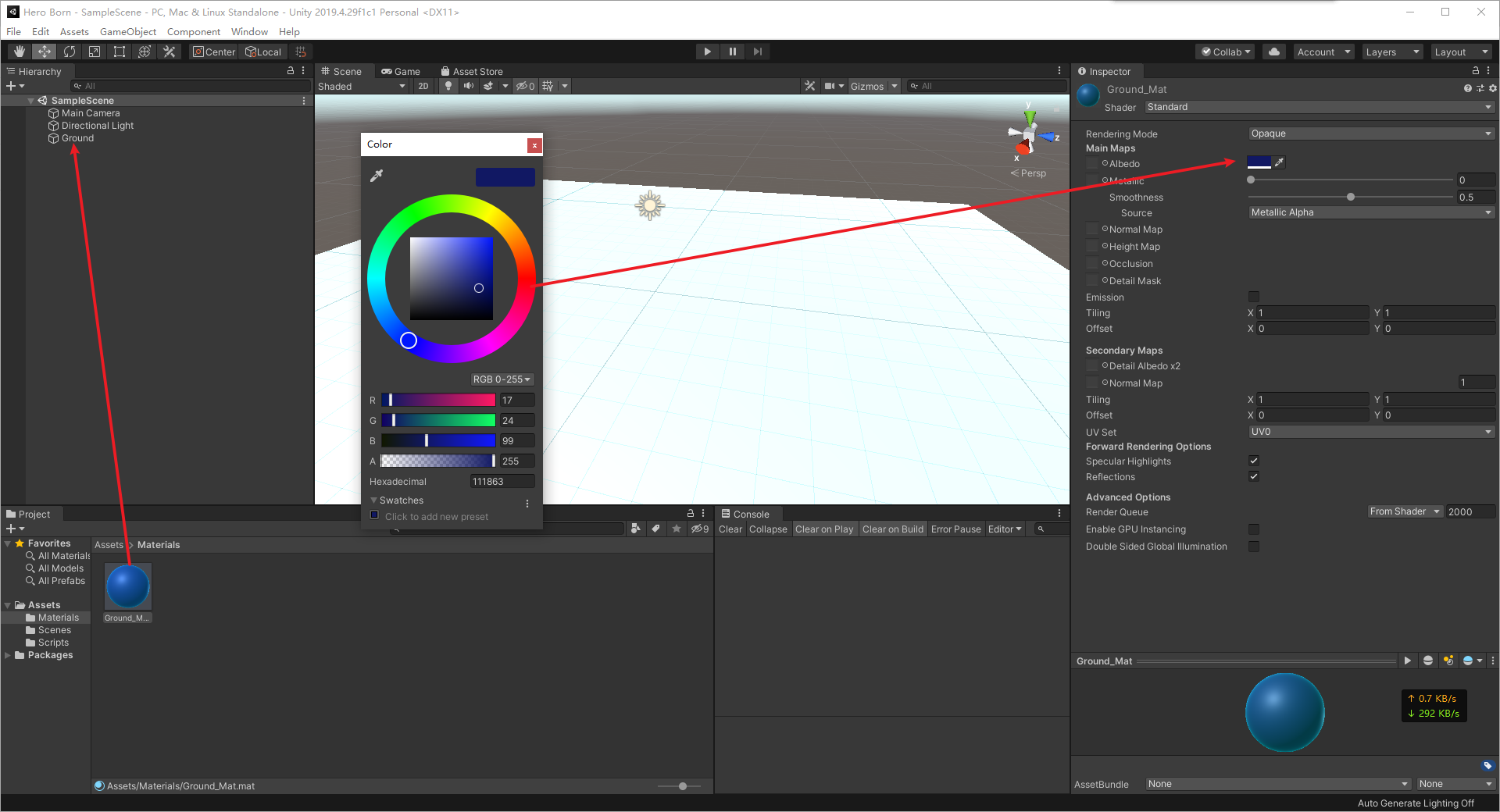Click the Pause button
This screenshot has width=1500, height=812.
[732, 52]
